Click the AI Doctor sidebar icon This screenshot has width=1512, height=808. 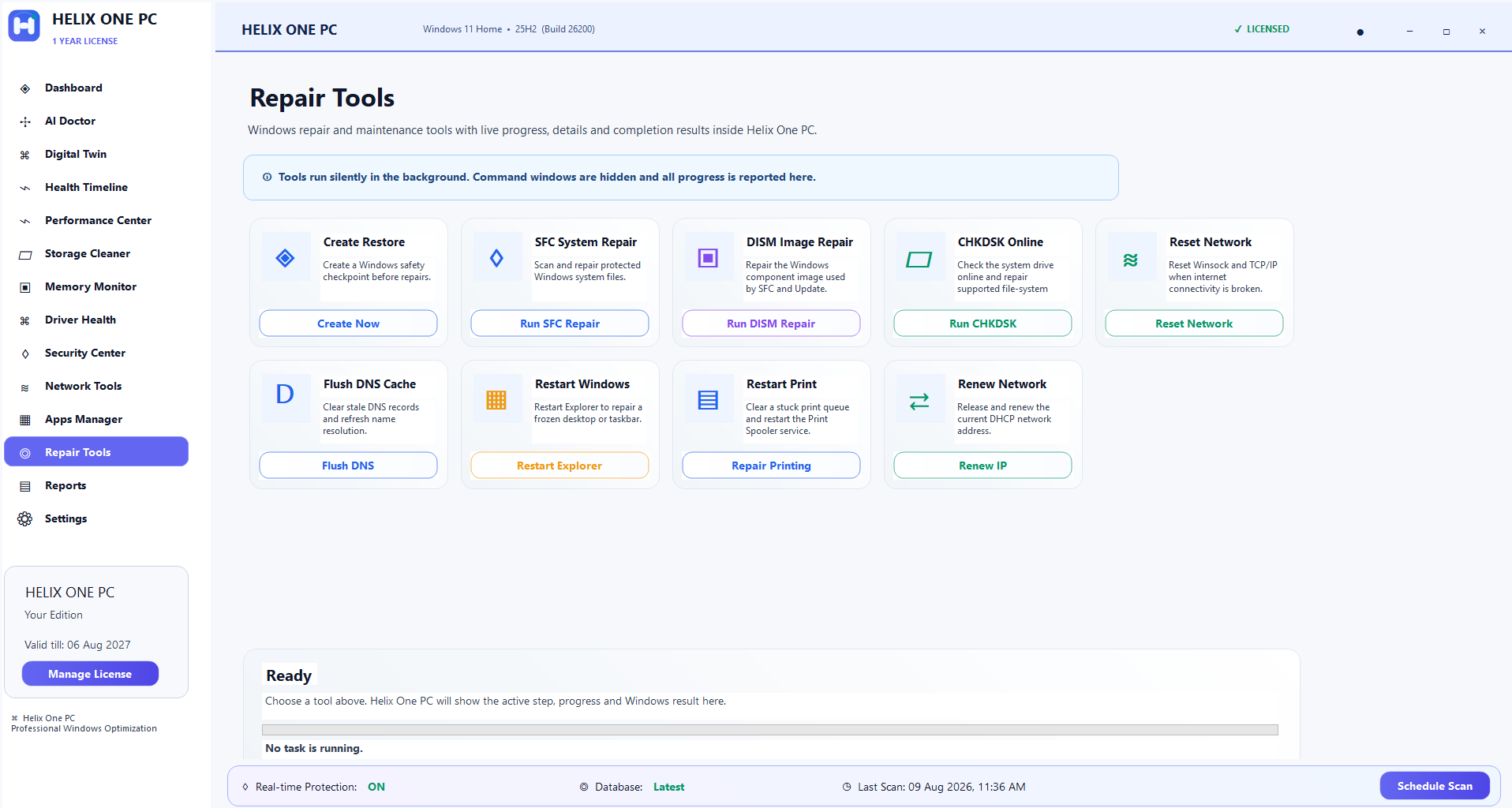coord(25,122)
